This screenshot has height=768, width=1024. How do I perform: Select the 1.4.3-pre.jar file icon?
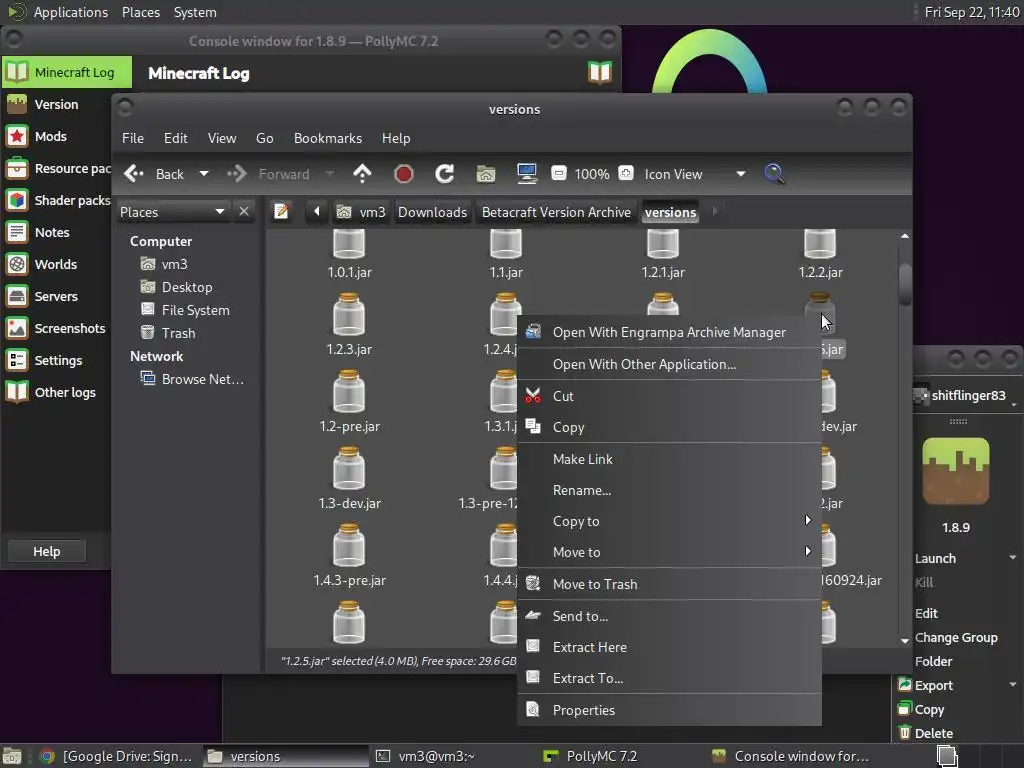pyautogui.click(x=349, y=545)
